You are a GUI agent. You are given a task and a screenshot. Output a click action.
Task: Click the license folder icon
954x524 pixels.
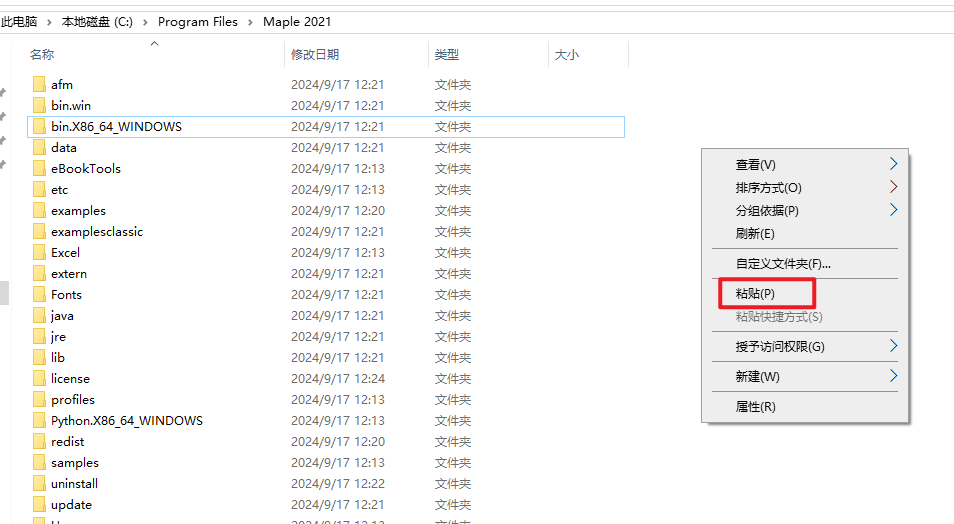click(x=40, y=378)
